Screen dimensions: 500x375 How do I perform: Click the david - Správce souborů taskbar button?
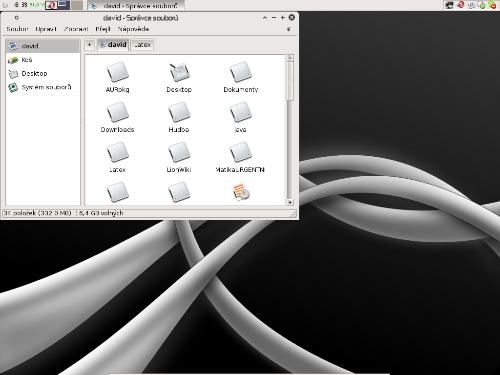click(x=136, y=6)
